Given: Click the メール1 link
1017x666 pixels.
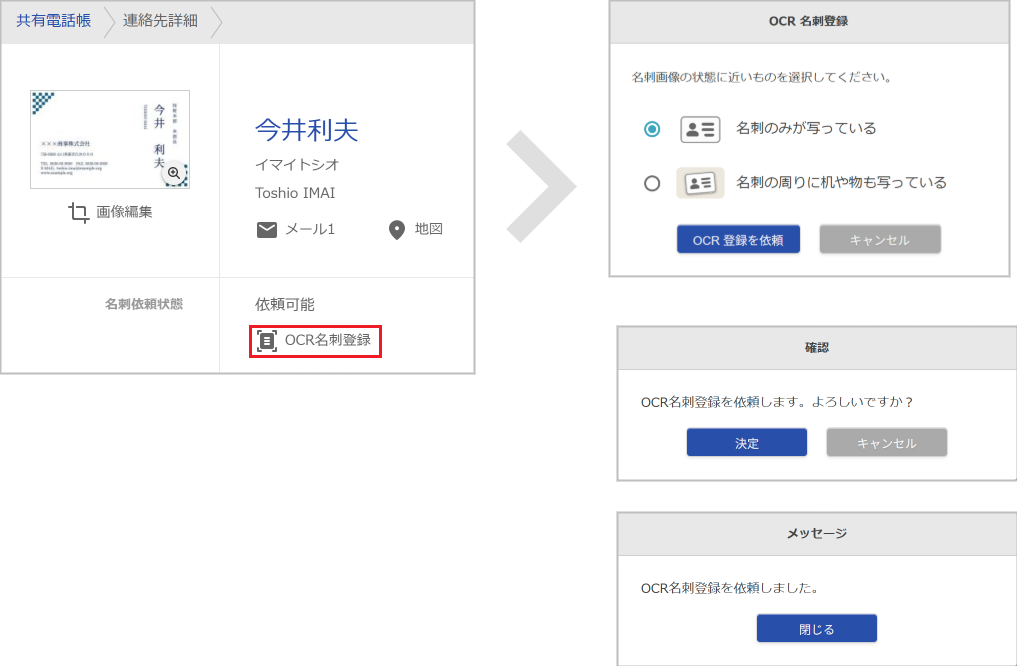Looking at the screenshot, I should point(309,230).
